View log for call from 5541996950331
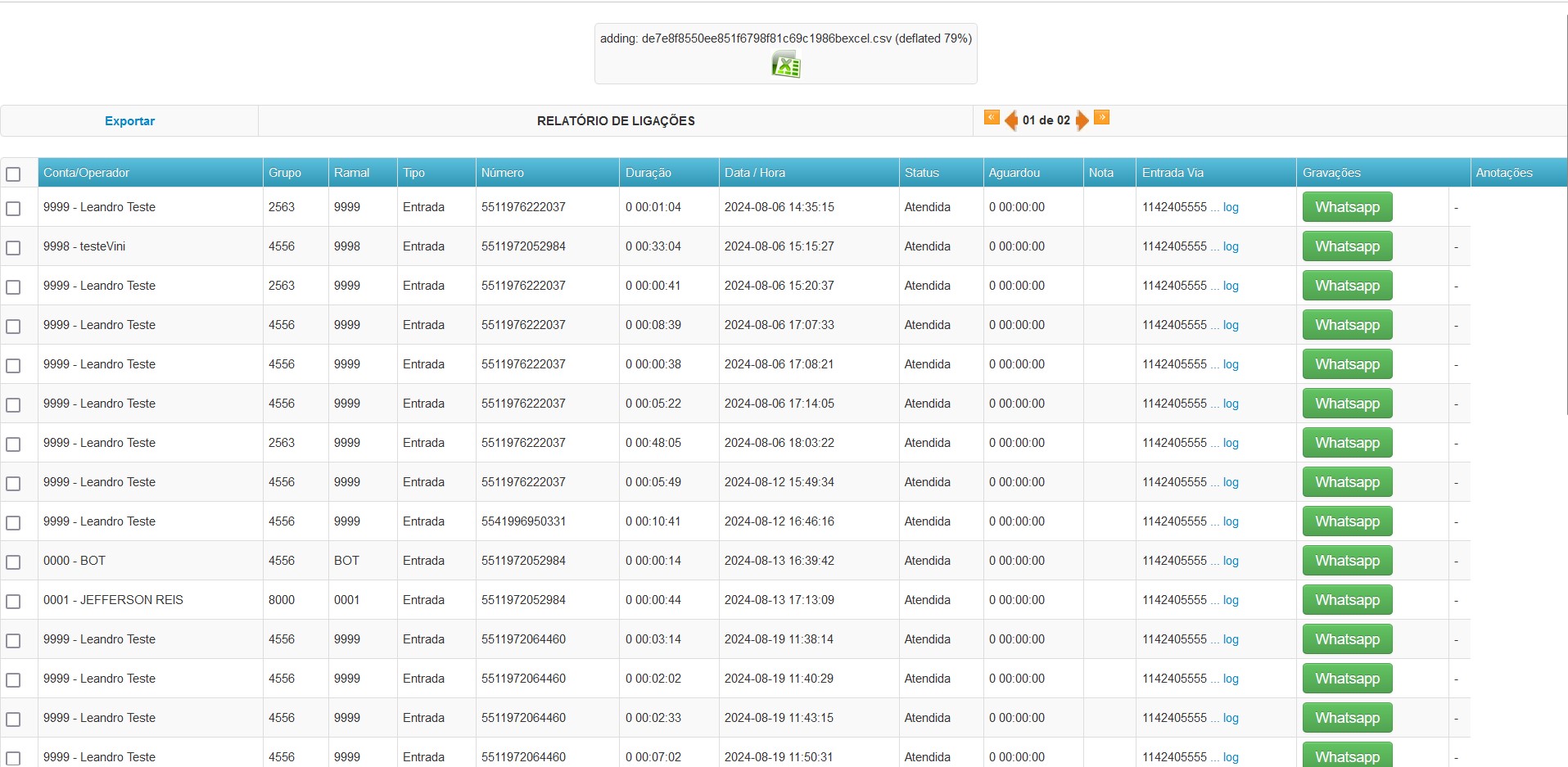The width and height of the screenshot is (1568, 767). click(1230, 521)
